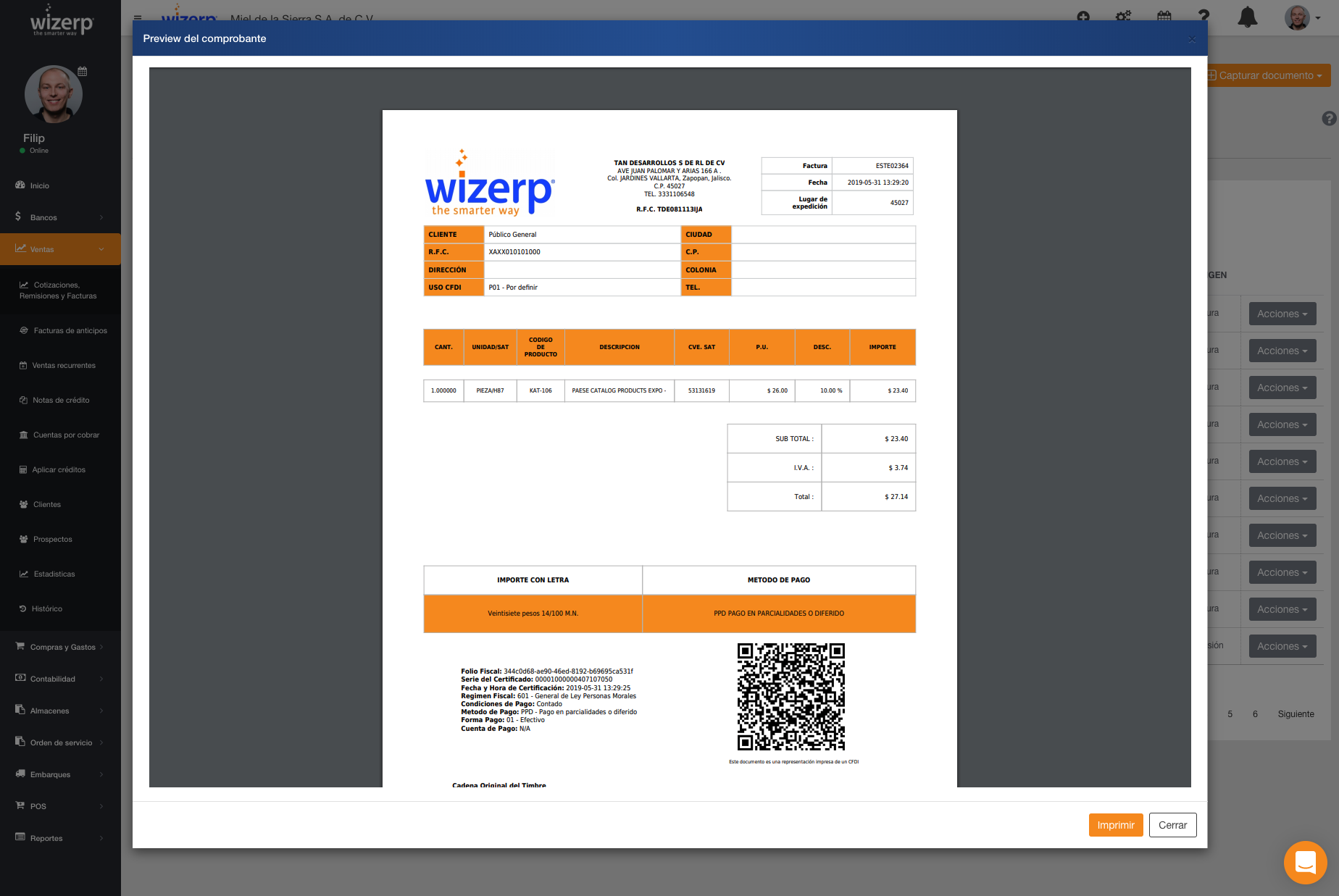Click the Prospectos users icon
The image size is (1339, 896).
point(24,539)
